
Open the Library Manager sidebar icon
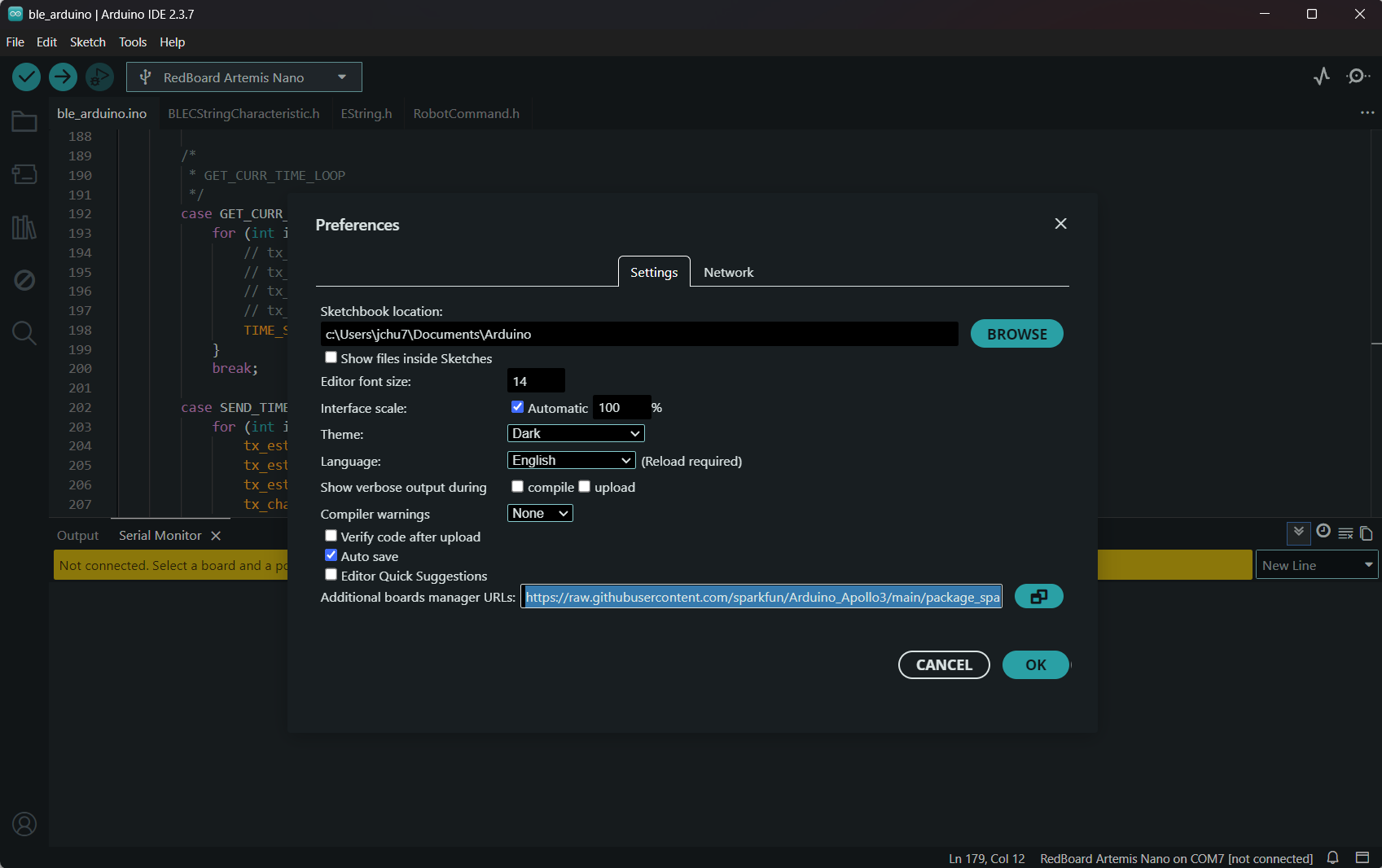tap(24, 227)
